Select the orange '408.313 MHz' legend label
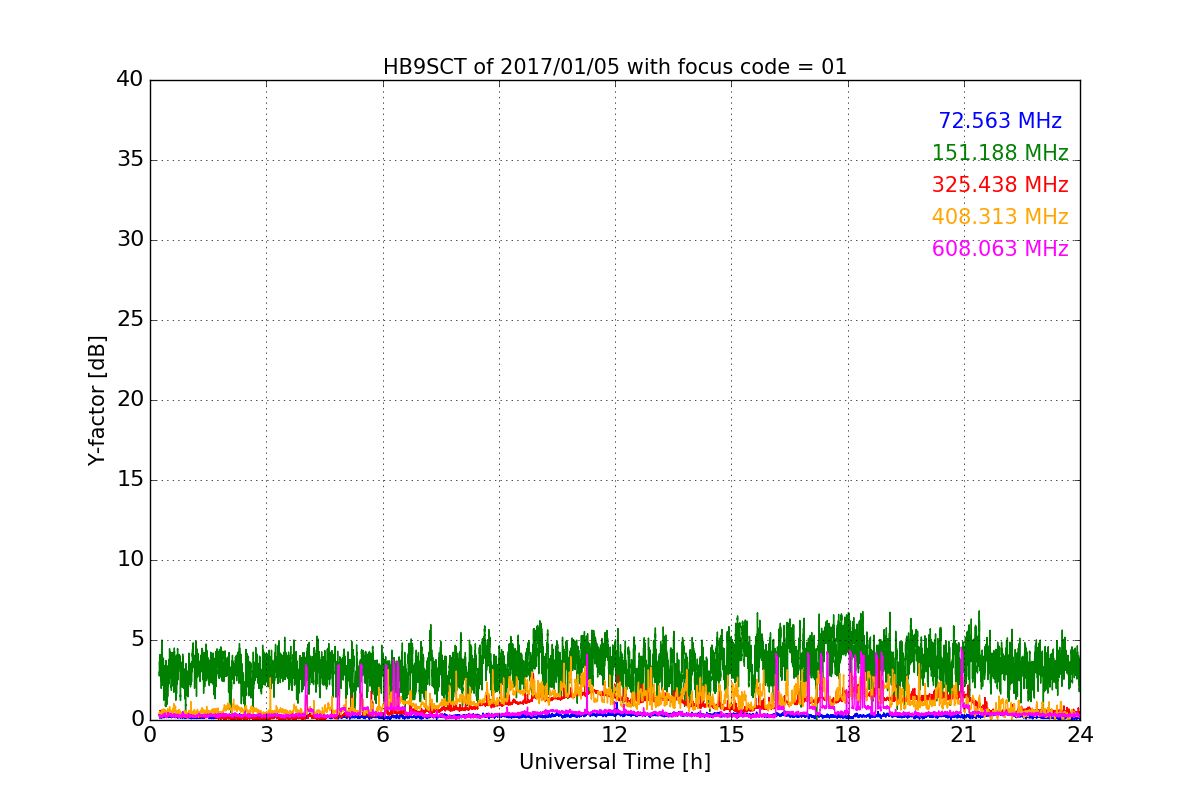Image resolution: width=1200 pixels, height=800 pixels. point(1000,217)
